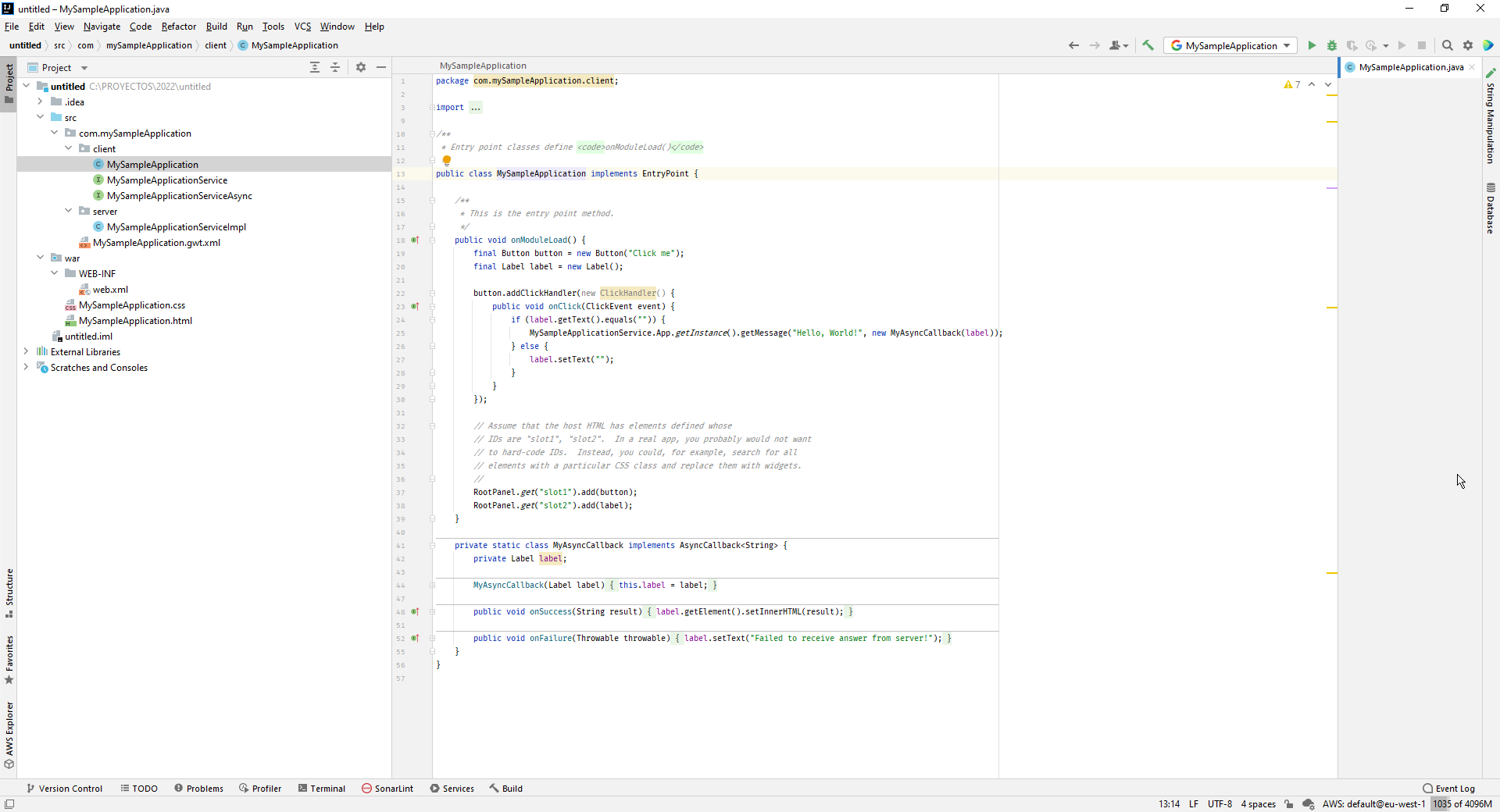1500x812 pixels.
Task: Click the navigate Back arrow
Action: pos(1073,46)
